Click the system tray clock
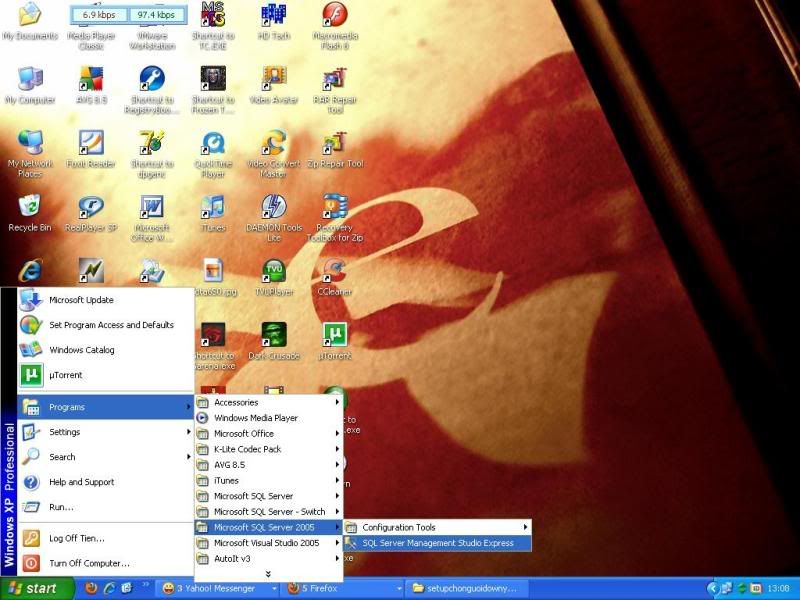800x600 pixels. point(779,589)
